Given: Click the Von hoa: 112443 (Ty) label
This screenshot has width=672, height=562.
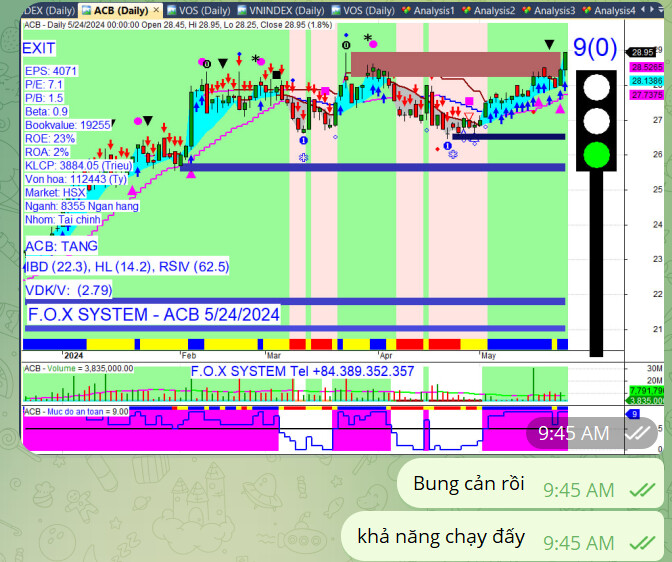Looking at the screenshot, I should (x=76, y=179).
